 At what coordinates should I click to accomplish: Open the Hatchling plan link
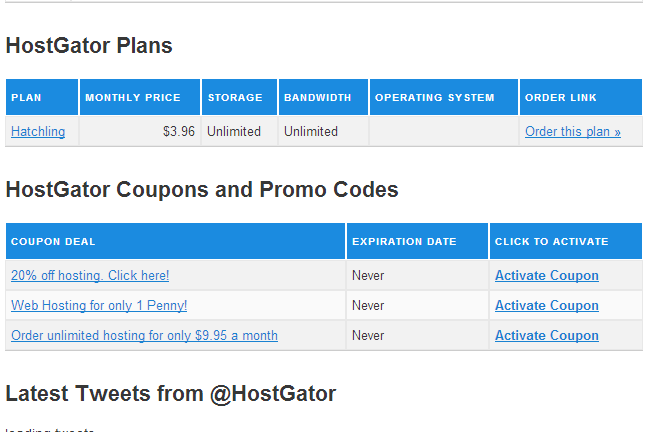38,131
